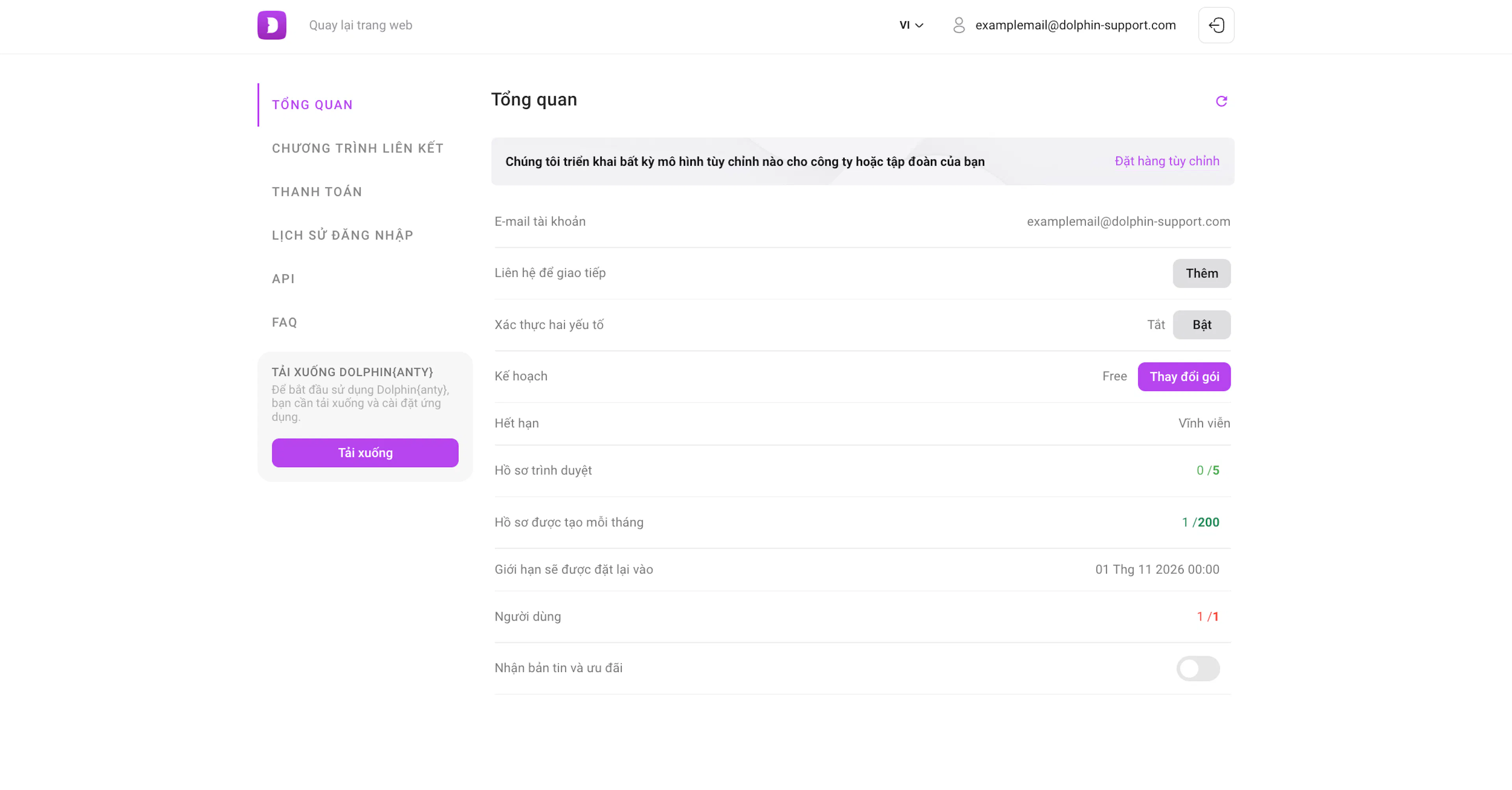Image resolution: width=1512 pixels, height=790 pixels.
Task: Open Chương trình liên kết section
Action: click(x=358, y=148)
